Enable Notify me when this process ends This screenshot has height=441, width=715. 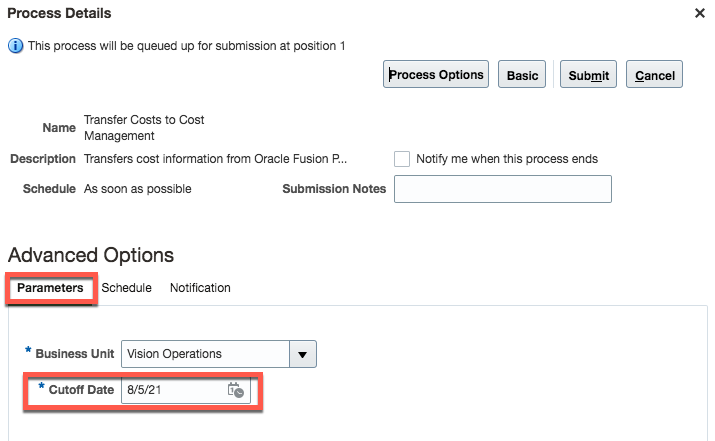coord(402,159)
